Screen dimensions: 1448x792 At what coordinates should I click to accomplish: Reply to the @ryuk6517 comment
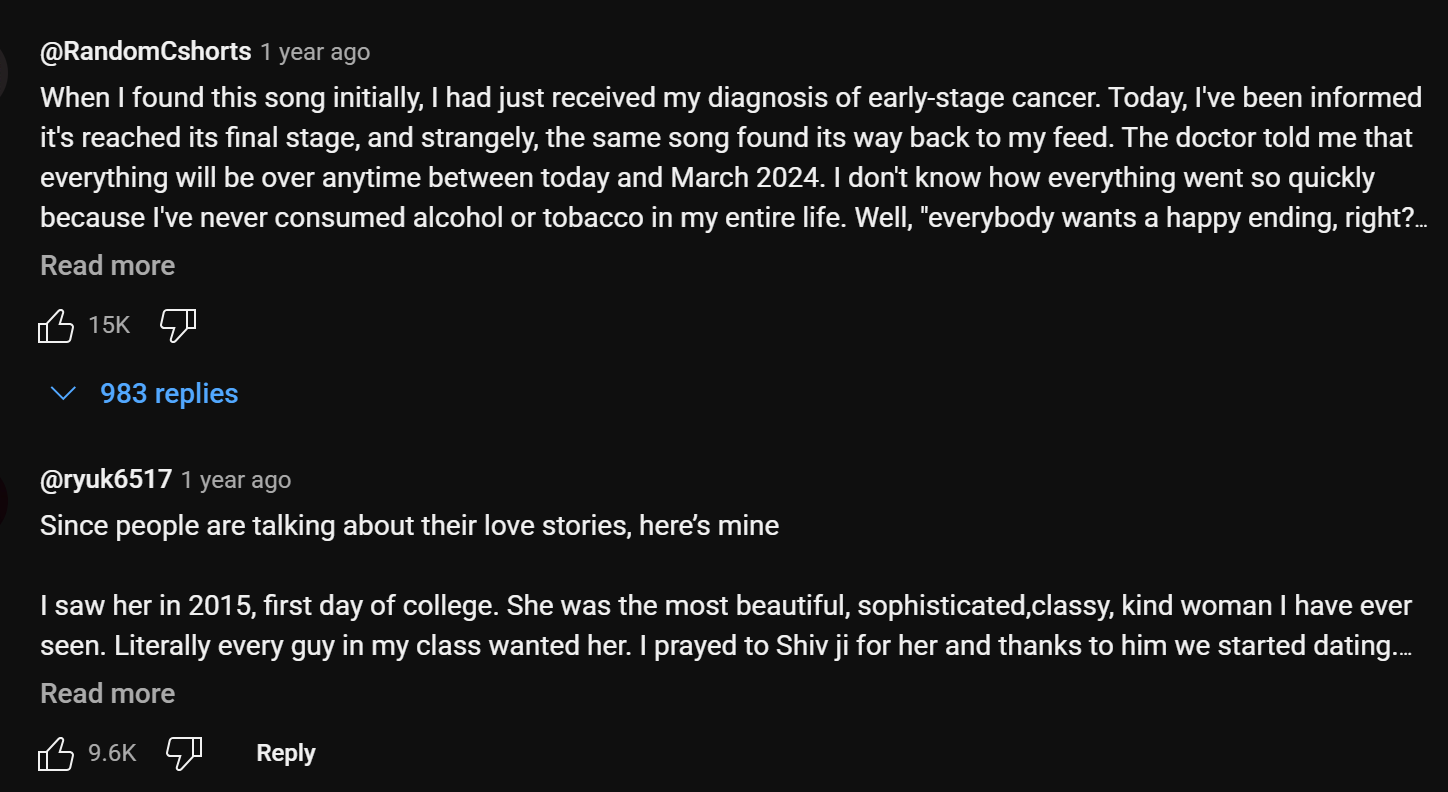[x=286, y=753]
